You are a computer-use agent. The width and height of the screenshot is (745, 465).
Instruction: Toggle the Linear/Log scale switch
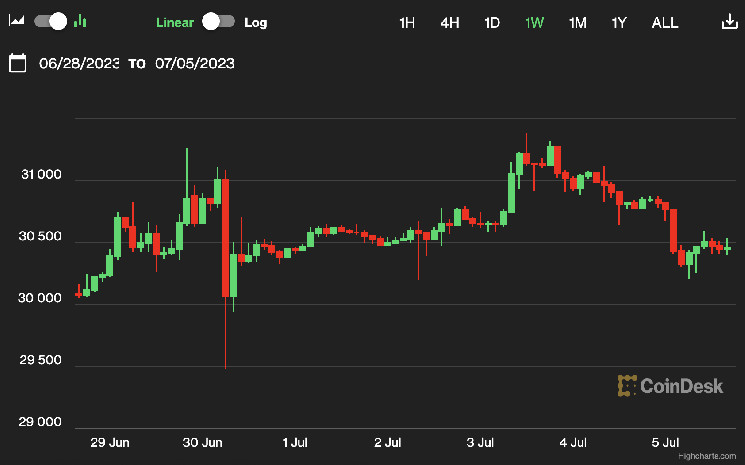pos(218,21)
